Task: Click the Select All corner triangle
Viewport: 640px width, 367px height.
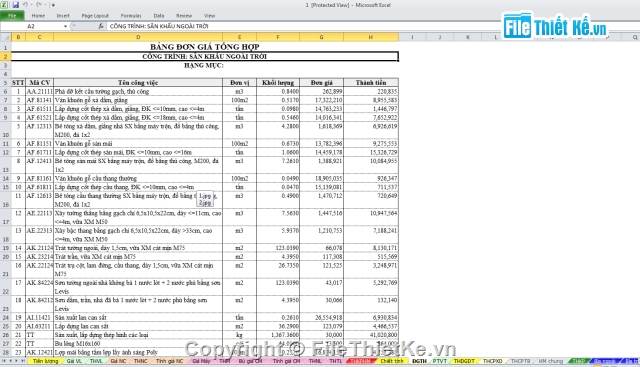Action: pyautogui.click(x=6, y=37)
